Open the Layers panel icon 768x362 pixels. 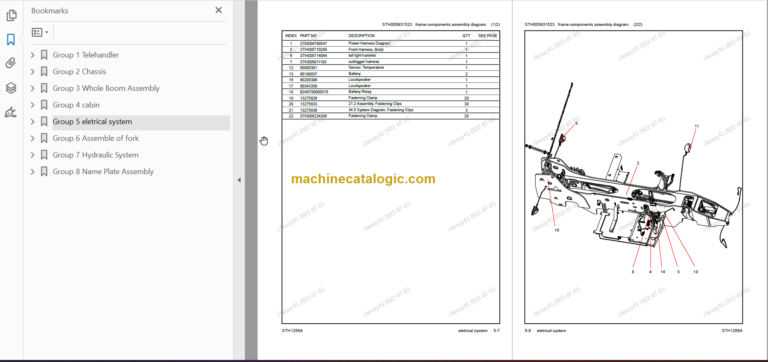point(11,88)
